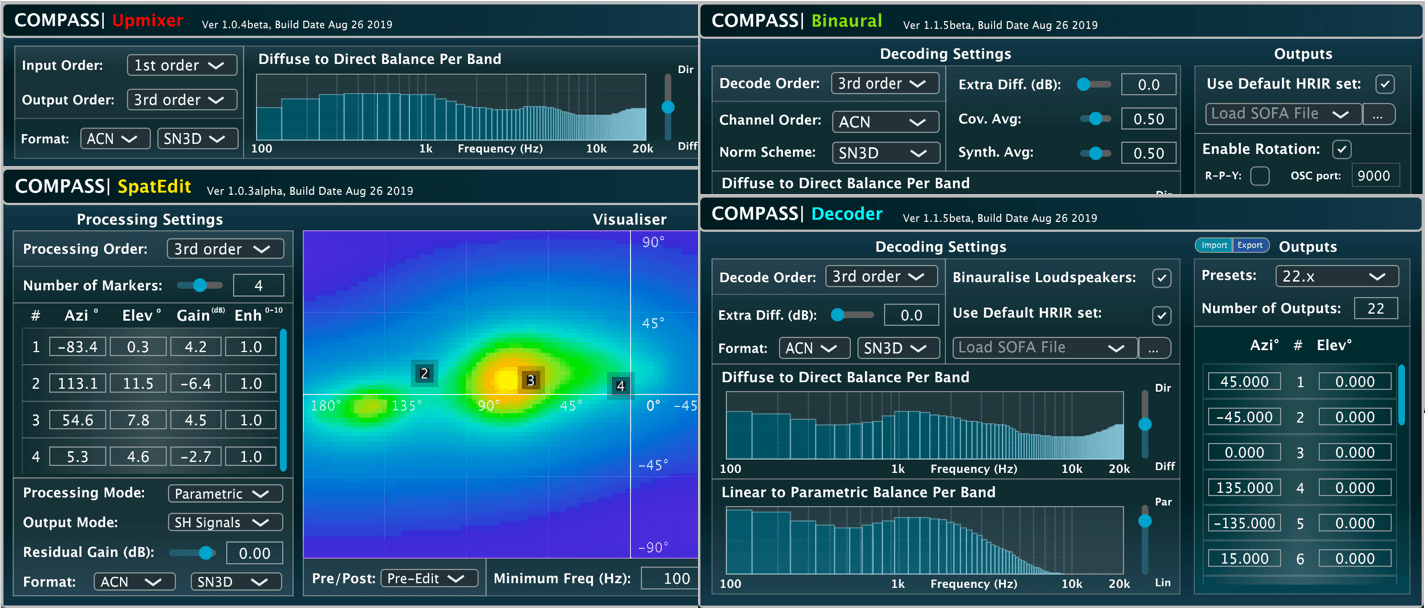Toggle Use Default HRIR set in Binaural
This screenshot has height=608, width=1425.
coord(1384,84)
